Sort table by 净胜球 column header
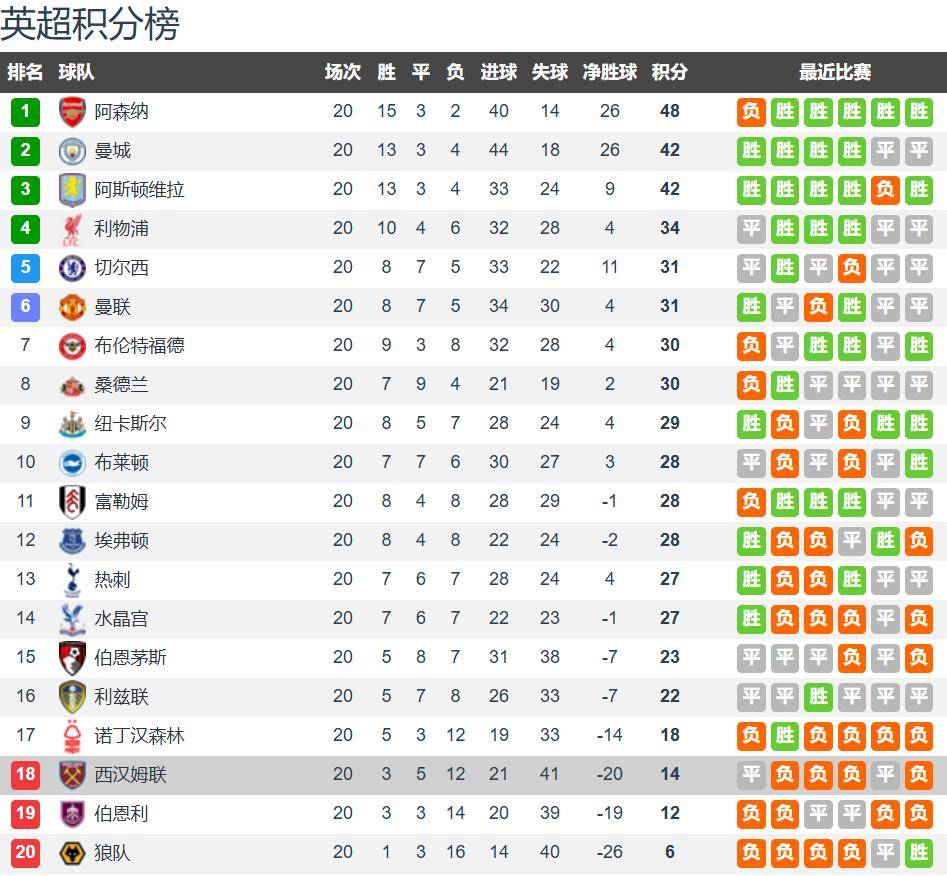947x876 pixels. click(x=610, y=72)
